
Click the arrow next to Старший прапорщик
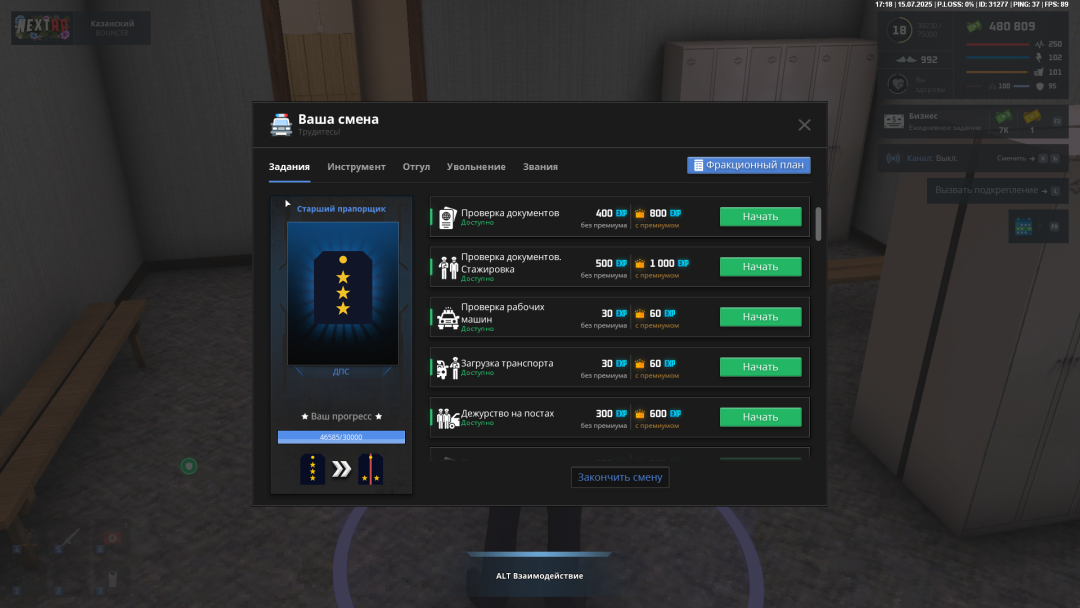(x=288, y=204)
